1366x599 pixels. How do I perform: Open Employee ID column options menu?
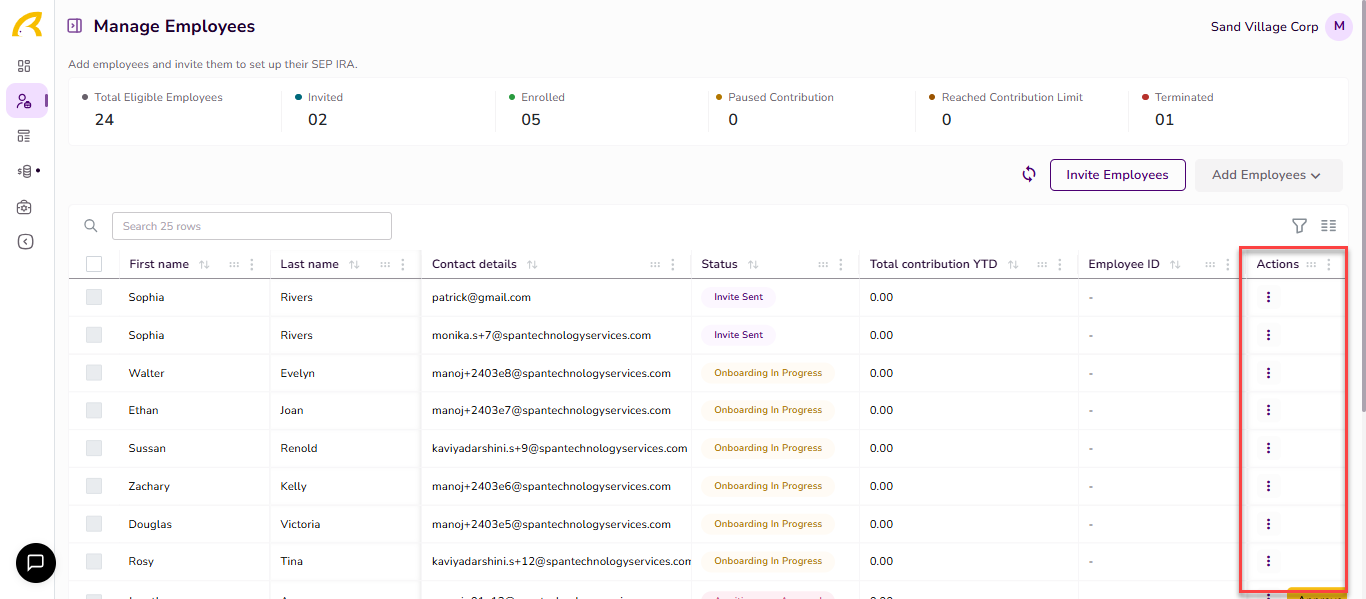(x=1228, y=265)
